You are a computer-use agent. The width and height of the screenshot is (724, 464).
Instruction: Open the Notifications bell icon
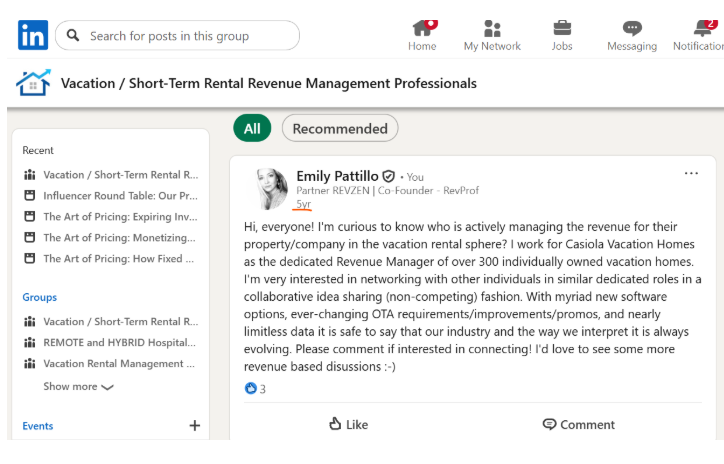[x=702, y=28]
